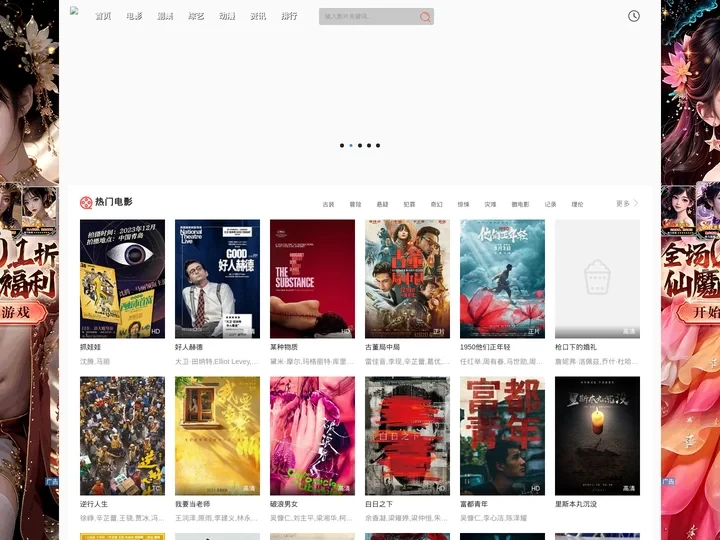Click the 1950他们正年轻 title text
This screenshot has height=540, width=720.
485,347
